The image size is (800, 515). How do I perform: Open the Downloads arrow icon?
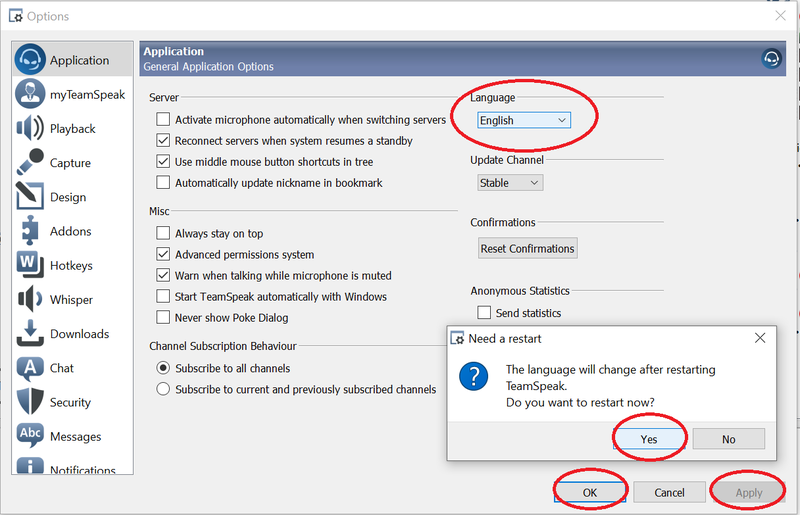30,333
